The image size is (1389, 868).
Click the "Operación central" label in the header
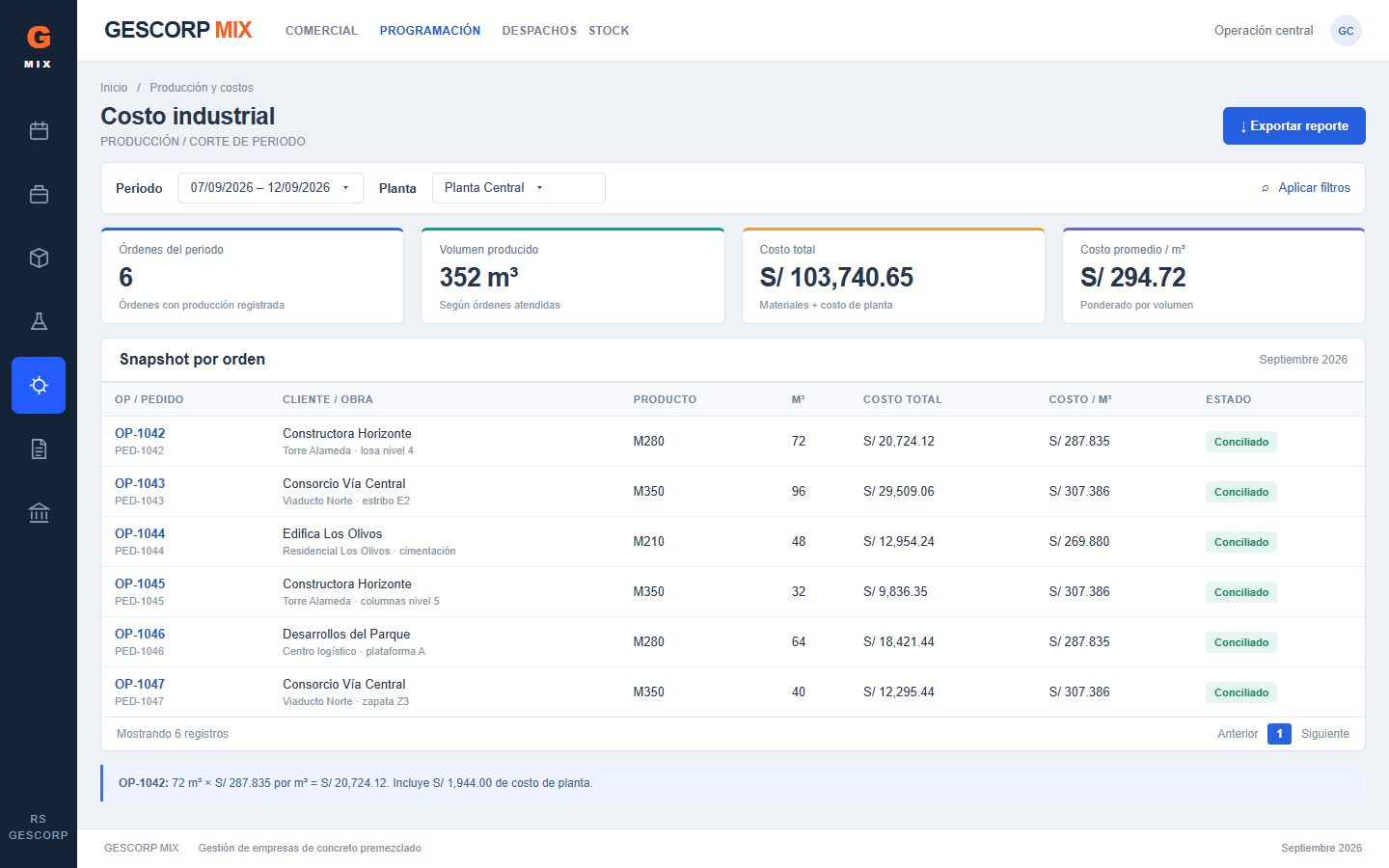1264,31
